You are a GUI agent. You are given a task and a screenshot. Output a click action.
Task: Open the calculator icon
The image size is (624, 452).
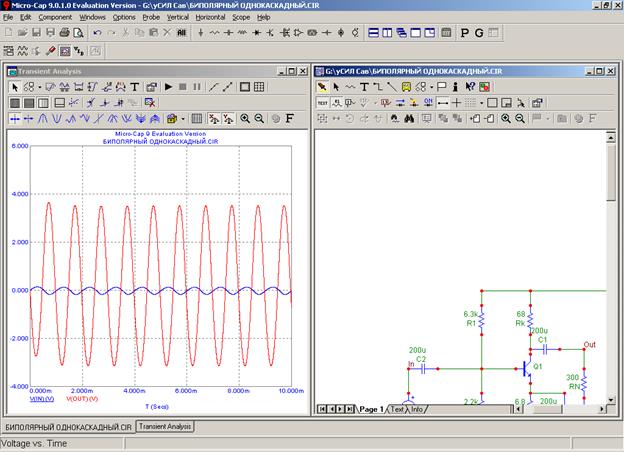pyautogui.click(x=446, y=33)
